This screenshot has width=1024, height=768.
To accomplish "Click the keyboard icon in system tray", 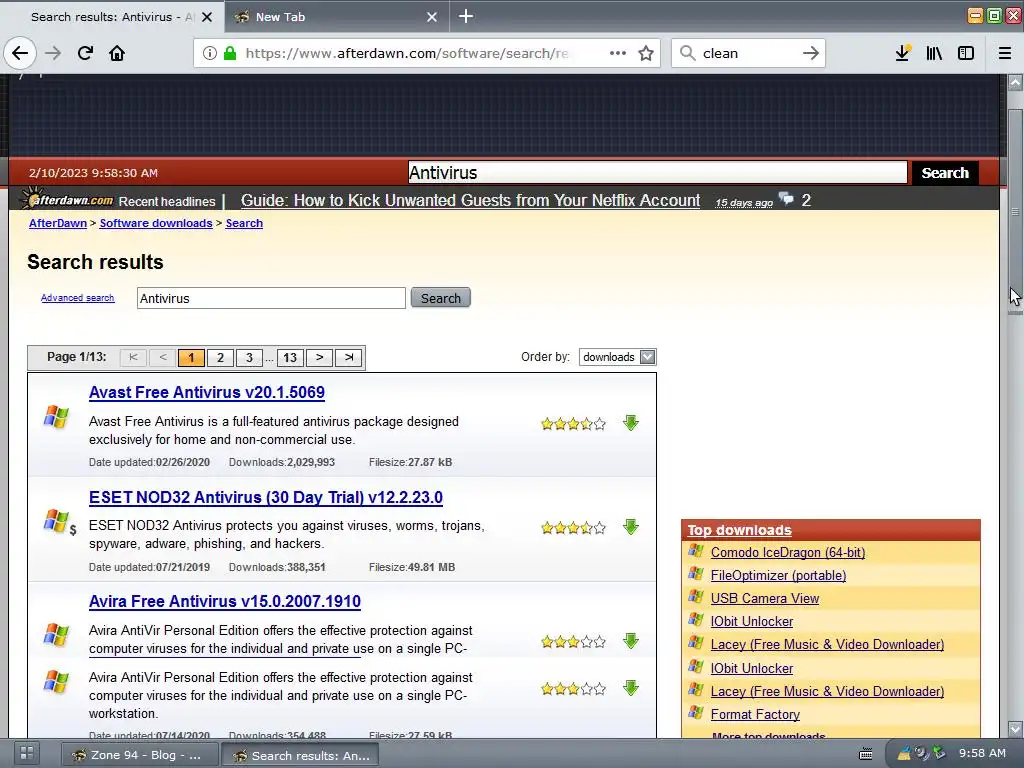I will 866,754.
